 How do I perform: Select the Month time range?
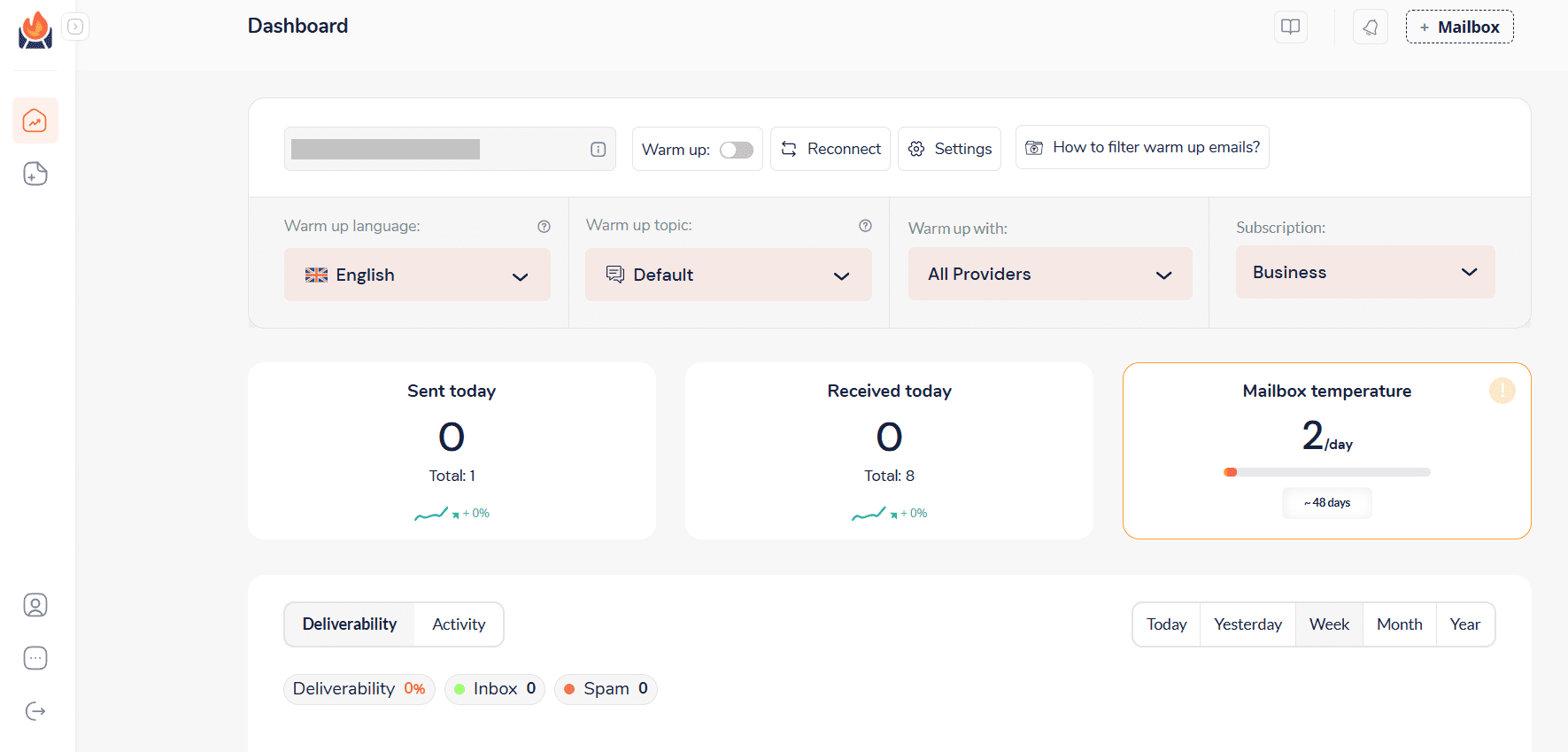pyautogui.click(x=1399, y=624)
